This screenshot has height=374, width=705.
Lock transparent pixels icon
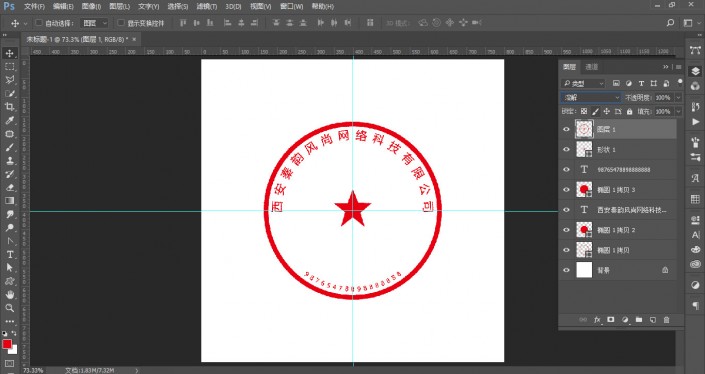click(x=584, y=111)
